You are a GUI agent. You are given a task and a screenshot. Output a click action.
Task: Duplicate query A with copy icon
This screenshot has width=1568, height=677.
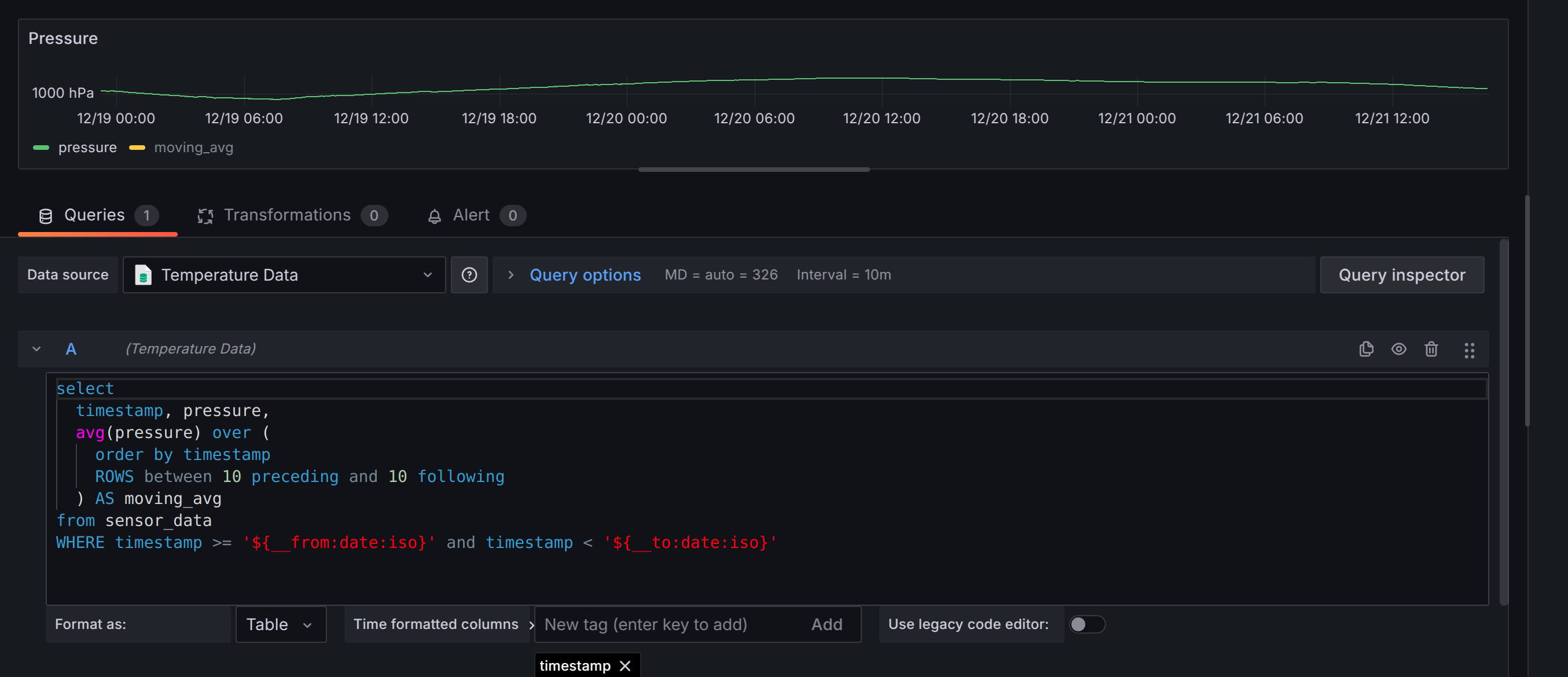[1366, 349]
